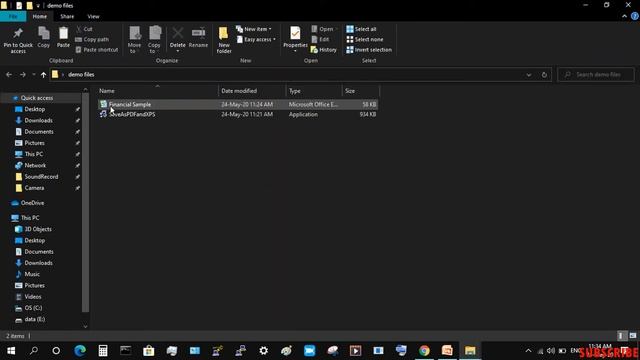Switch to details view icon
The image size is (640, 360).
(621, 336)
